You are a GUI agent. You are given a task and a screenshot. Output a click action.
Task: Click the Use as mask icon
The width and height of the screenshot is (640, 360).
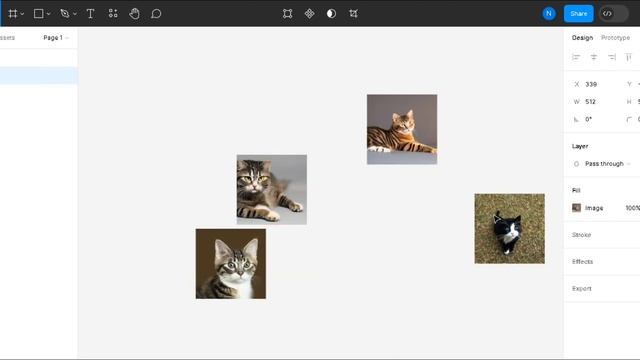(331, 13)
